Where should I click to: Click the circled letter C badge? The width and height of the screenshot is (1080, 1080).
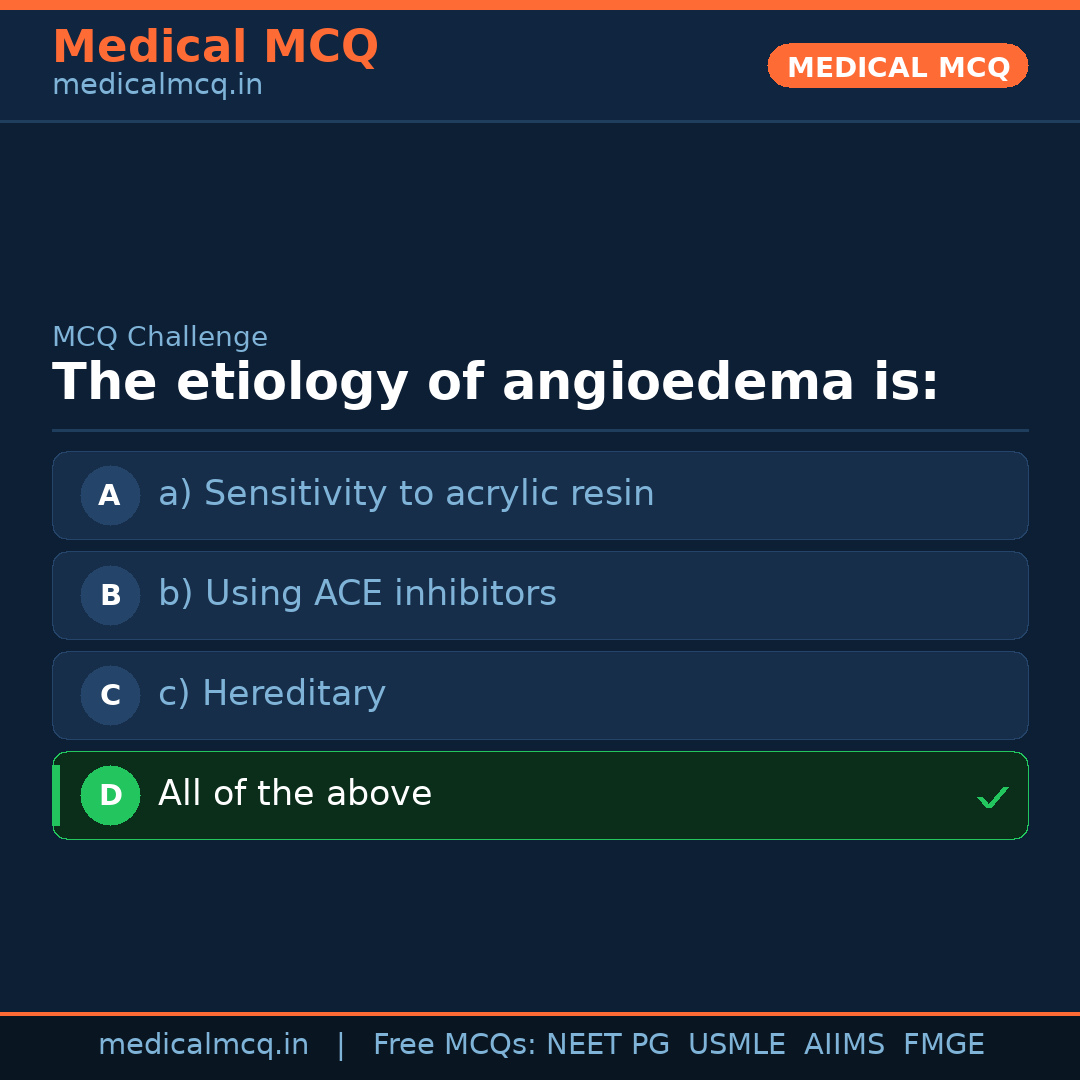coord(110,695)
